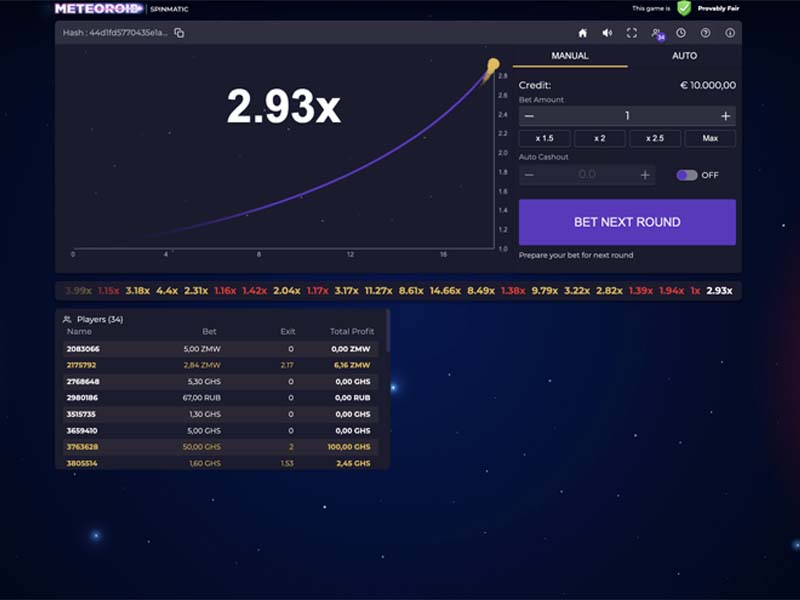The height and width of the screenshot is (600, 800).
Task: Increase the bet amount with plus
Action: [x=726, y=116]
